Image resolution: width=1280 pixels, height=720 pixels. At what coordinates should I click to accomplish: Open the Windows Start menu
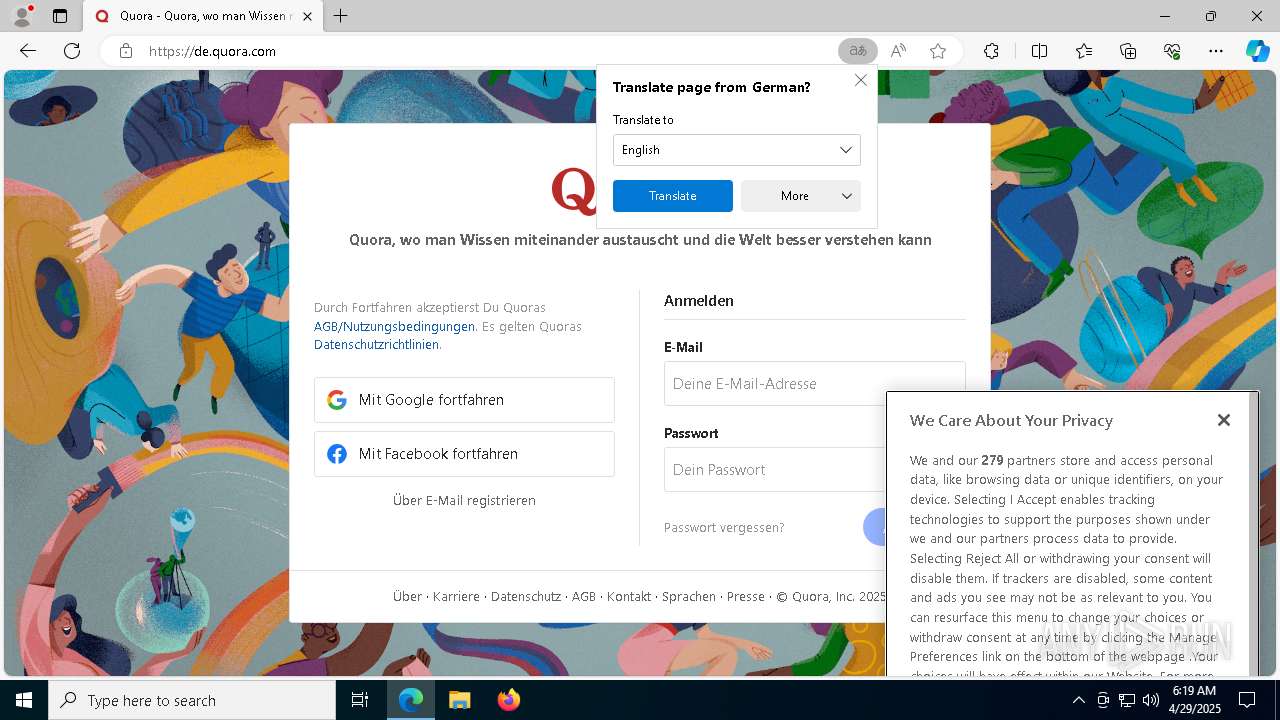click(x=24, y=700)
